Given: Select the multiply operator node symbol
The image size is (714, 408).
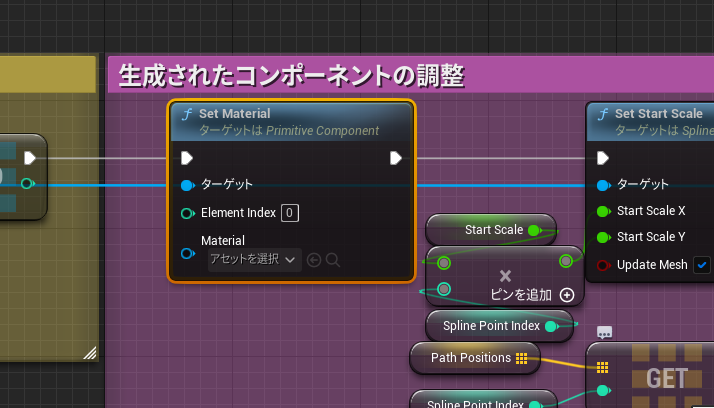Looking at the screenshot, I should click(505, 276).
